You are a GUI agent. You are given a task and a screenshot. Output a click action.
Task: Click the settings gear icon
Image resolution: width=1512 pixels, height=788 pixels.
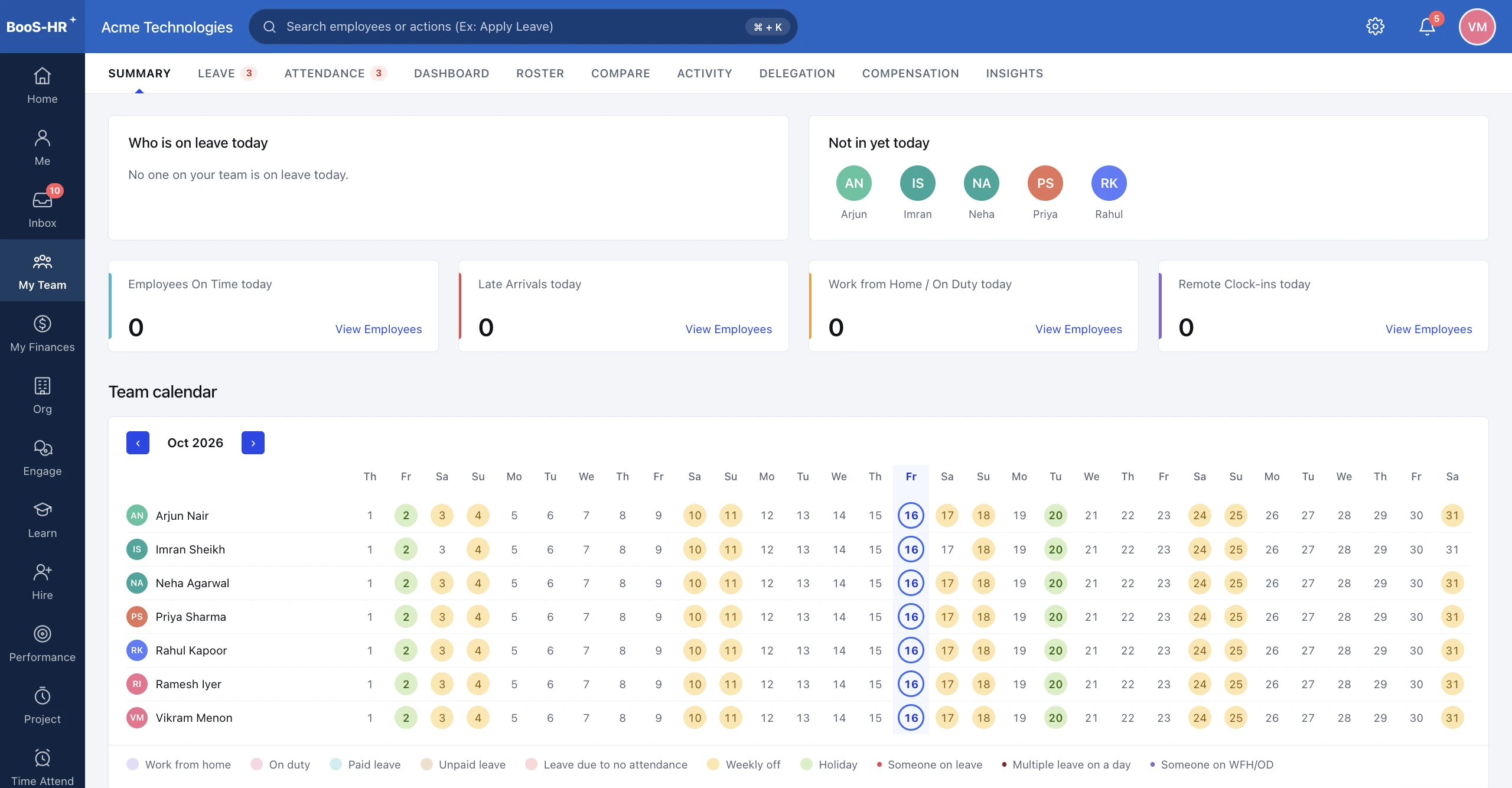tap(1375, 27)
